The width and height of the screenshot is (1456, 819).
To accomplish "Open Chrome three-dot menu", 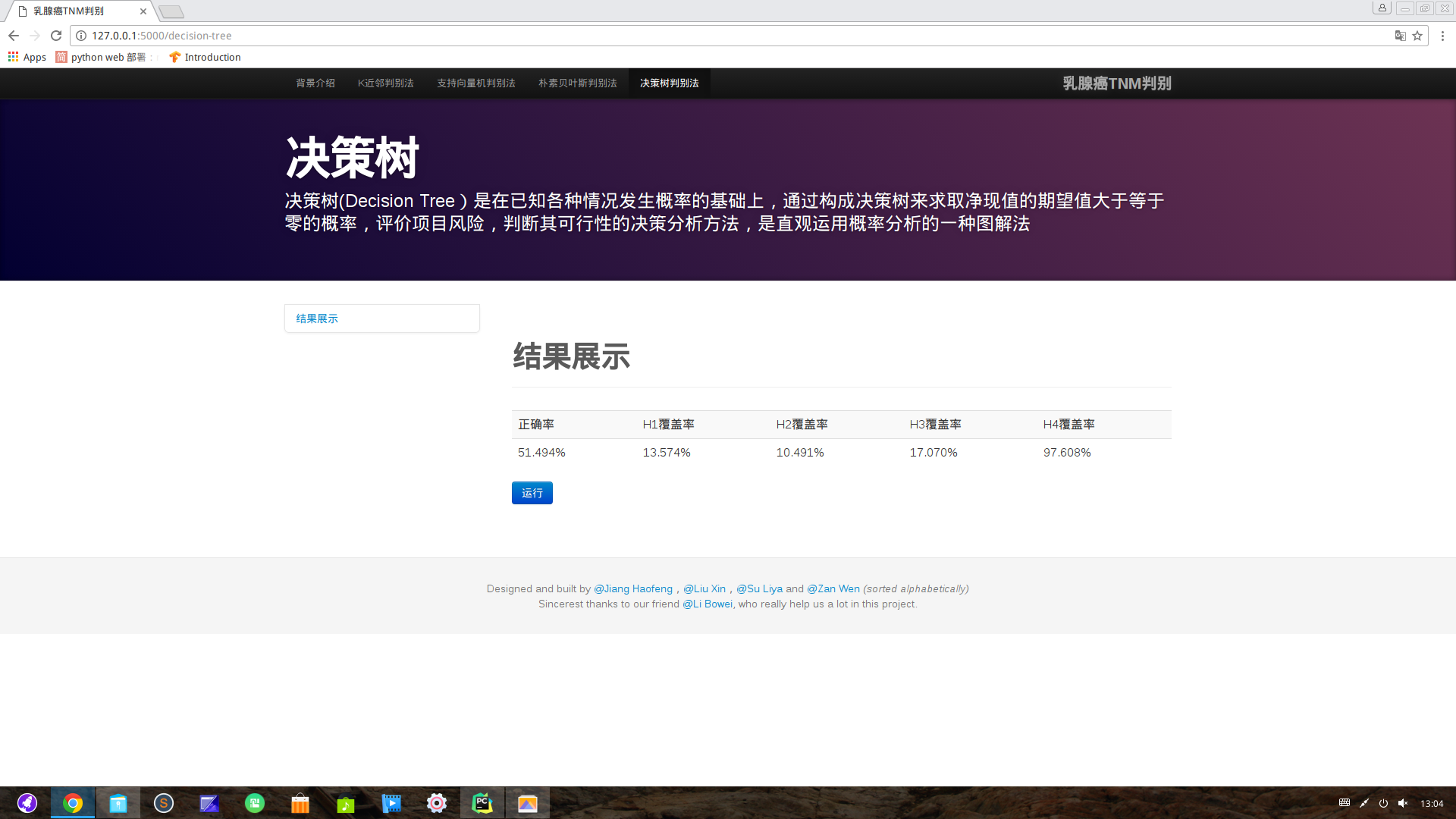I will [x=1442, y=36].
